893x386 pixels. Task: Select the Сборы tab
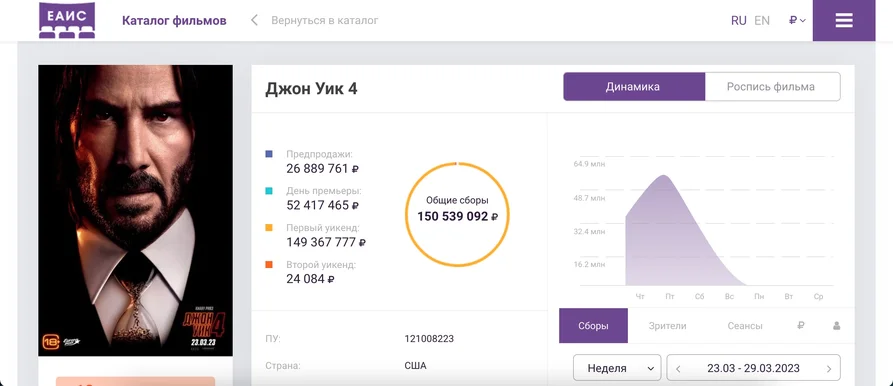pos(593,326)
